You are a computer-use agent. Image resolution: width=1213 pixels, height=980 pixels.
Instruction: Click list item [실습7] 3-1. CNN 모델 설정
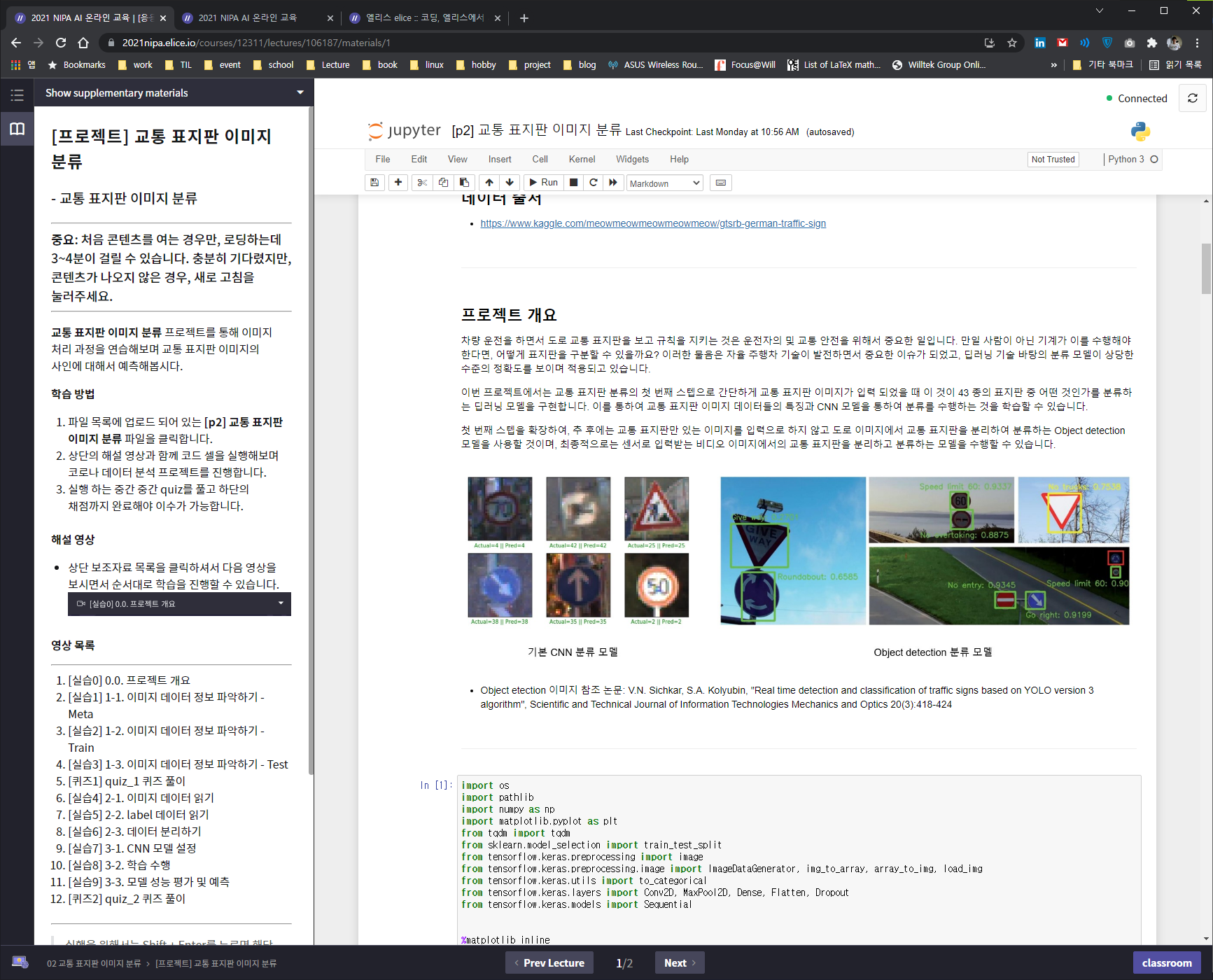coord(132,848)
